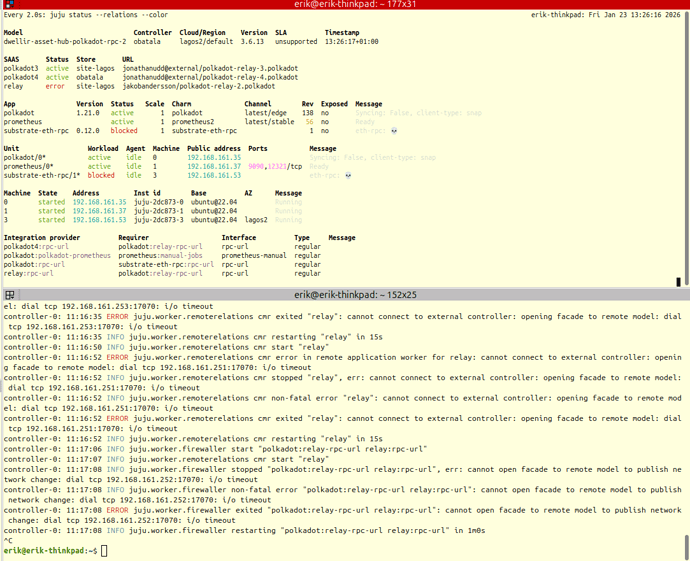Click the lower pane scrollbar thumb
Viewport: 690px width, 561px height.
(687, 547)
